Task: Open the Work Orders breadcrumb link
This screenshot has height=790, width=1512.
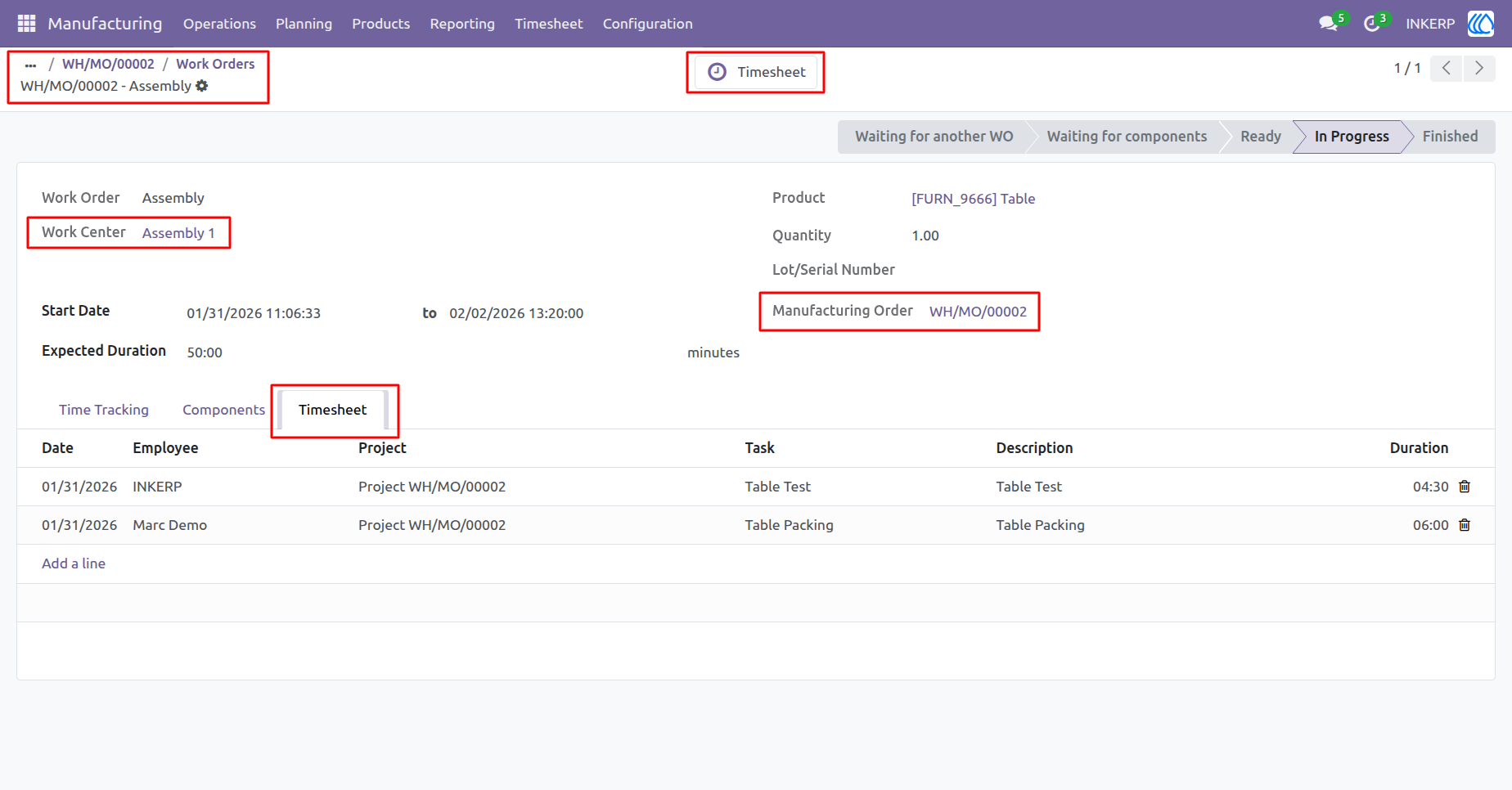Action: (x=215, y=64)
